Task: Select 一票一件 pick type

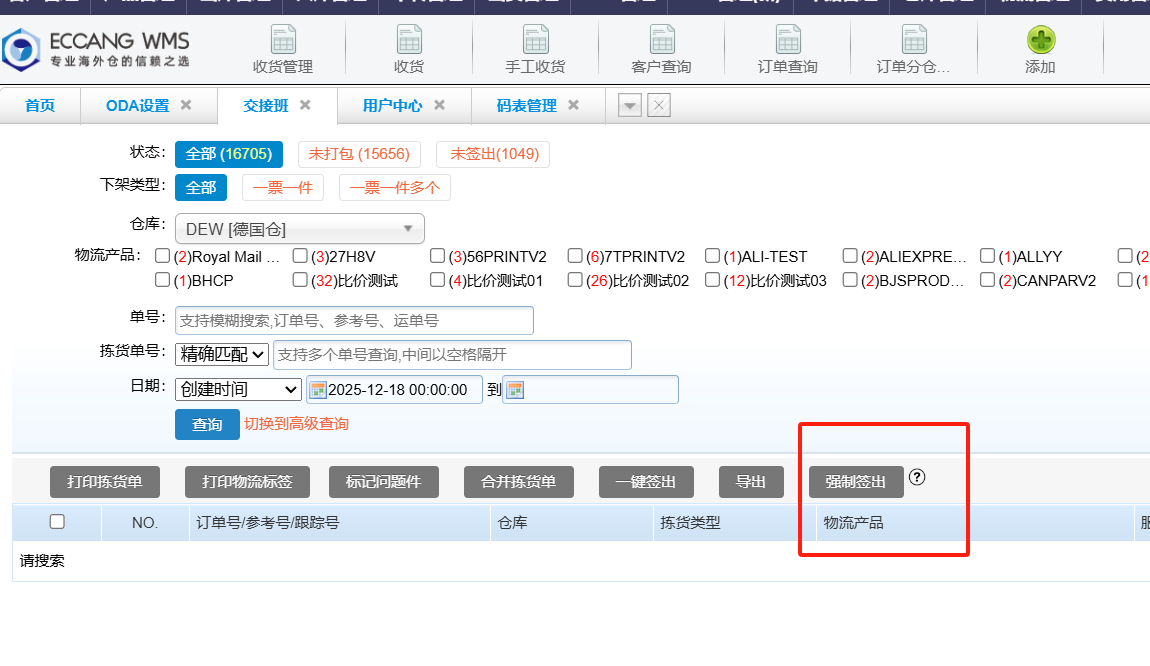Action: tap(282, 188)
